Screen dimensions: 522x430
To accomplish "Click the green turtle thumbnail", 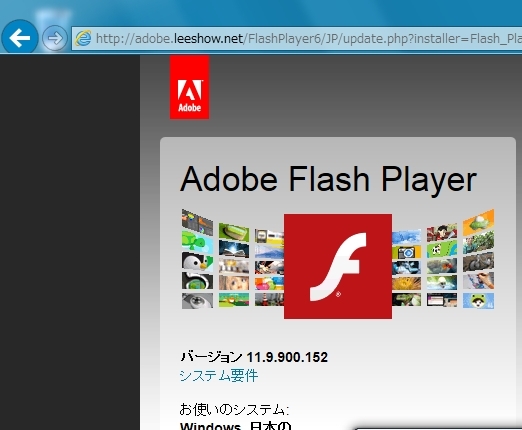I will click(x=197, y=242).
